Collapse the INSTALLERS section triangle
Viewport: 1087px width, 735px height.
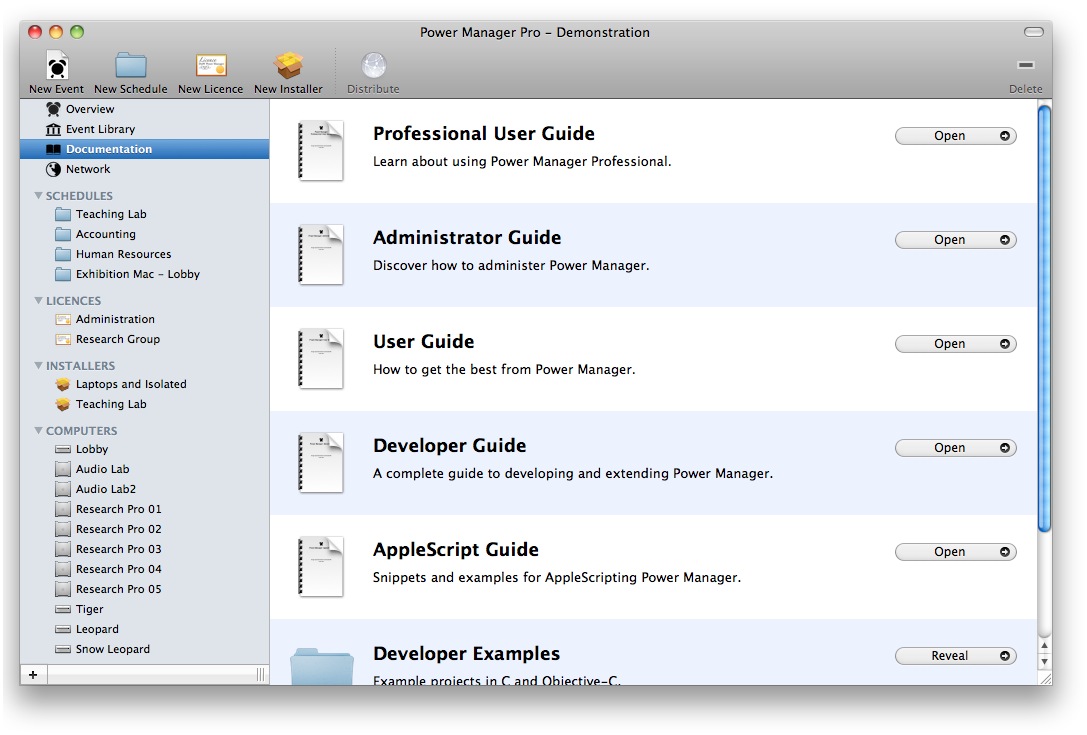(38, 365)
